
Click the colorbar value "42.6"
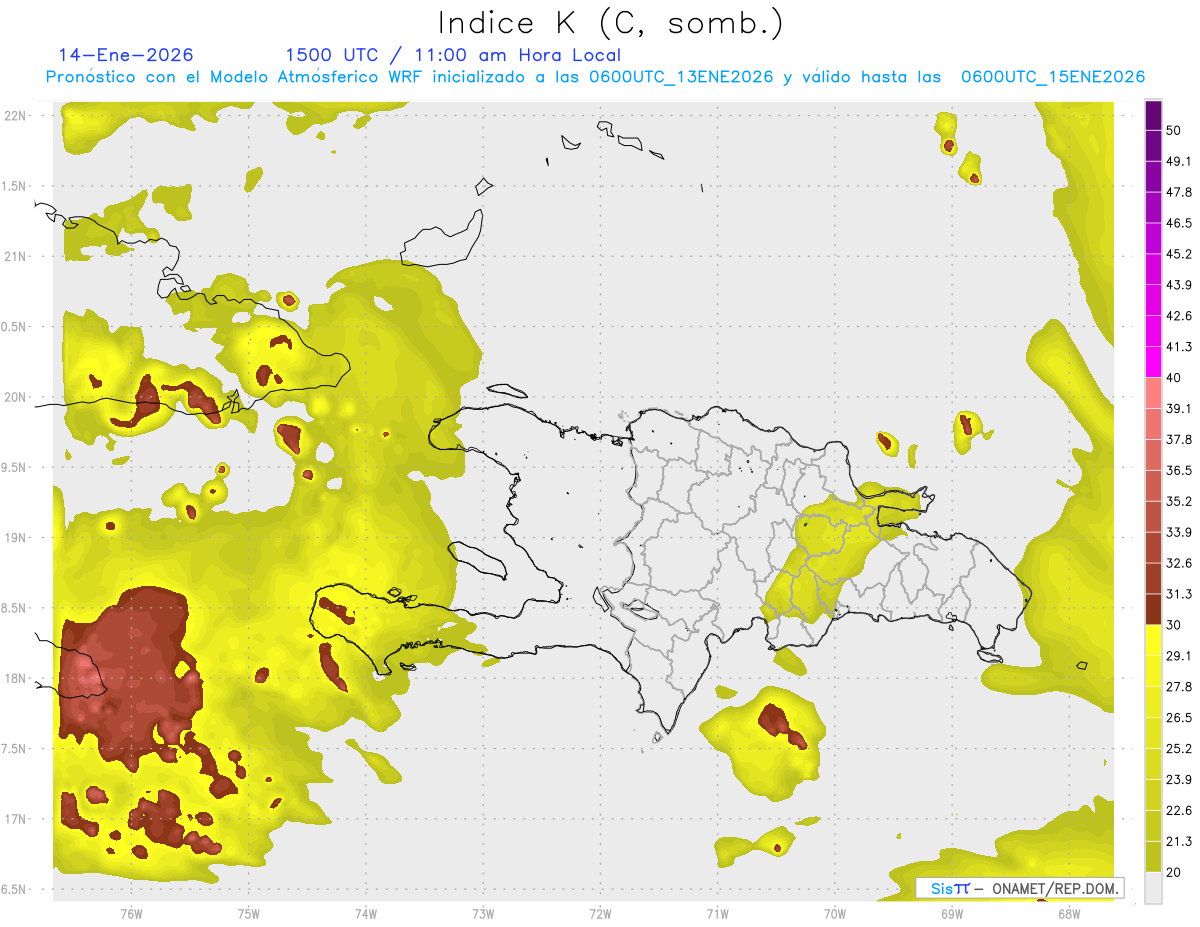click(1179, 316)
